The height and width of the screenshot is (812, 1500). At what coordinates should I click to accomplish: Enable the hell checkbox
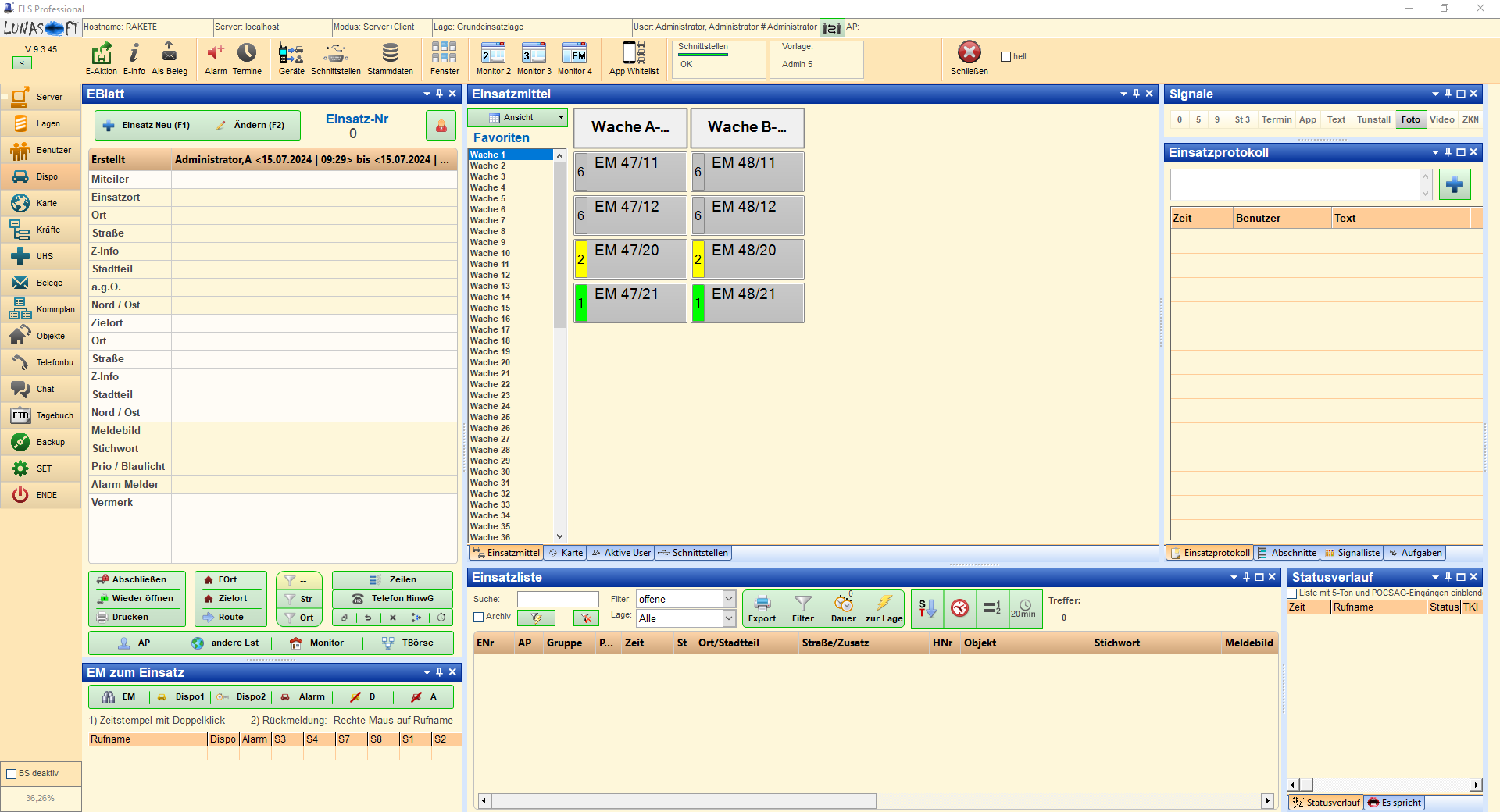(1006, 56)
